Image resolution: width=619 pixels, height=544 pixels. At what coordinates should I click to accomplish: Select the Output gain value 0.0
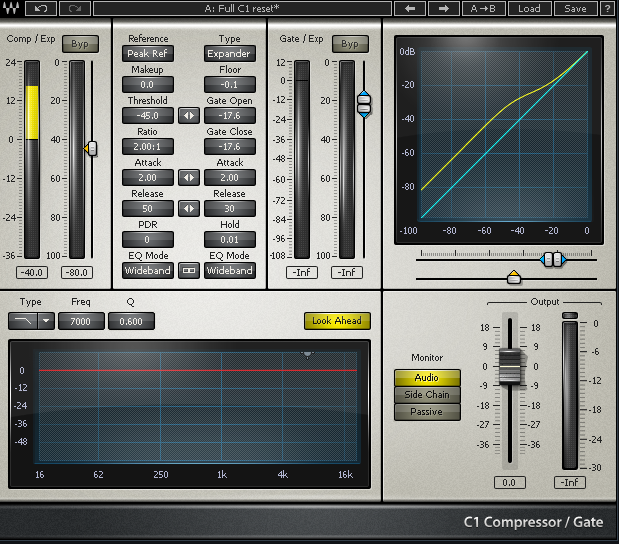click(510, 482)
